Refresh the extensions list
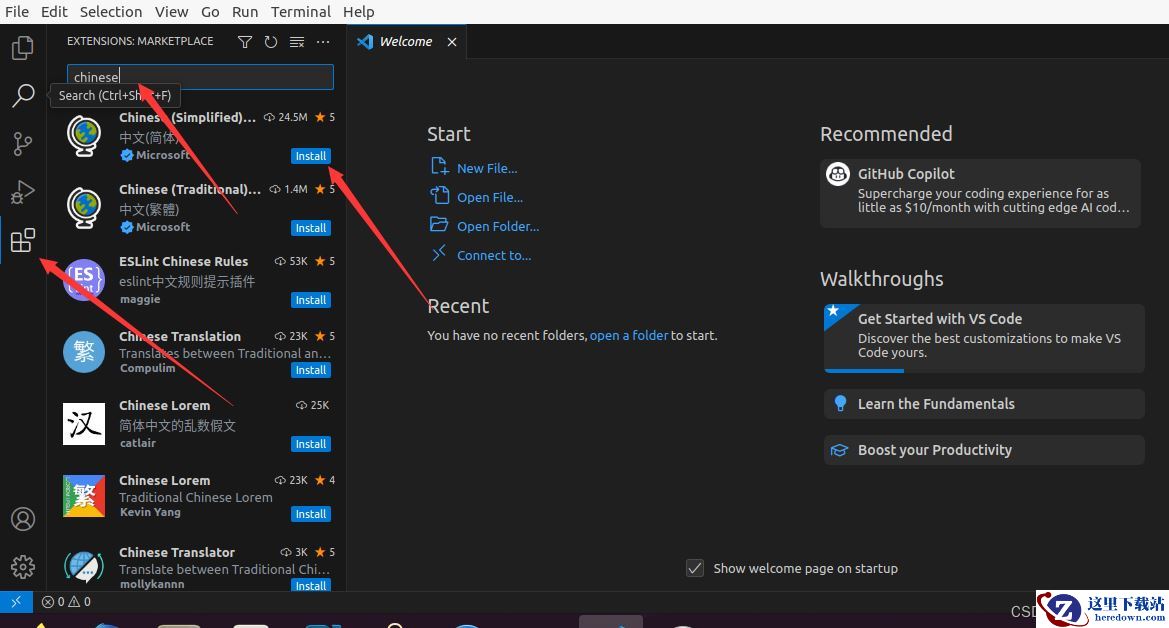The width and height of the screenshot is (1169, 628). click(271, 42)
